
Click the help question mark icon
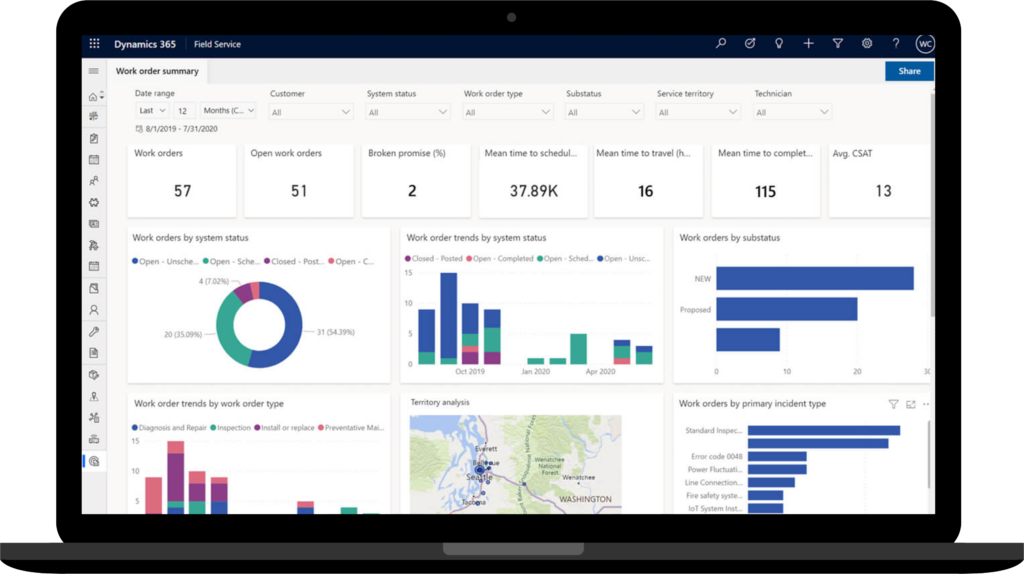pyautogui.click(x=896, y=44)
